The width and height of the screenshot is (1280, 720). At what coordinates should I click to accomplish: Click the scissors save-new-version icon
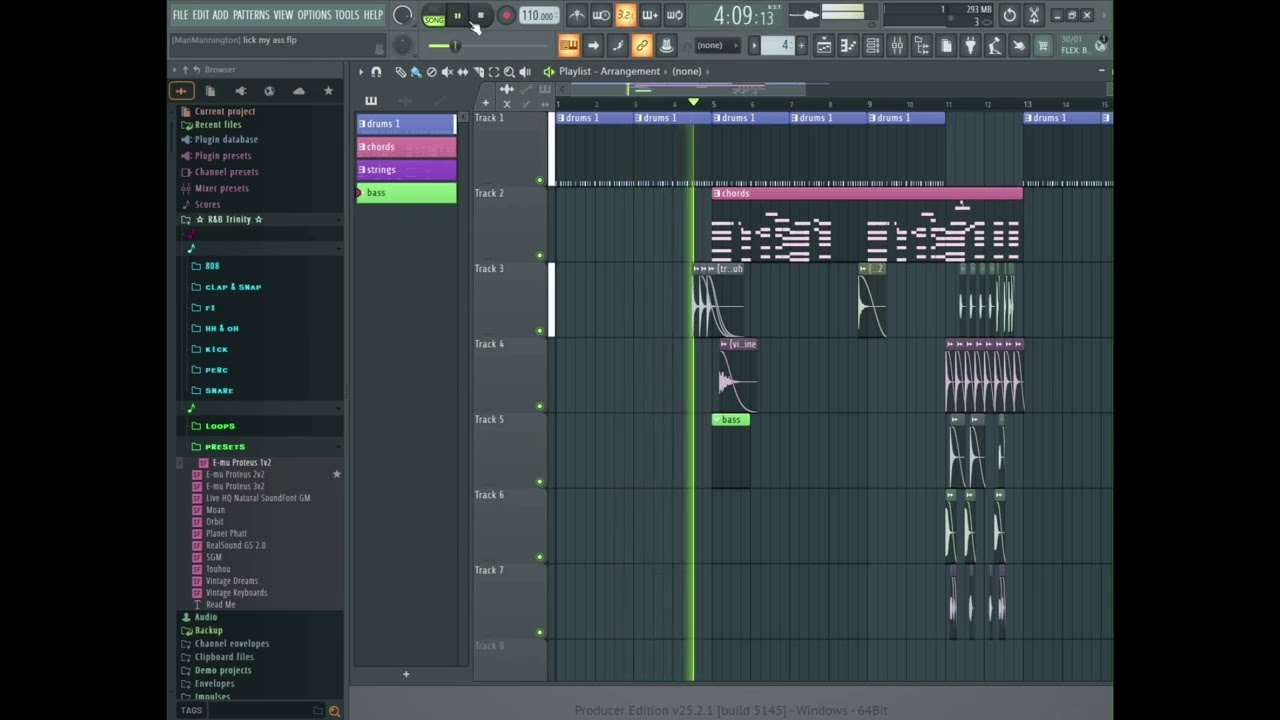1034,15
